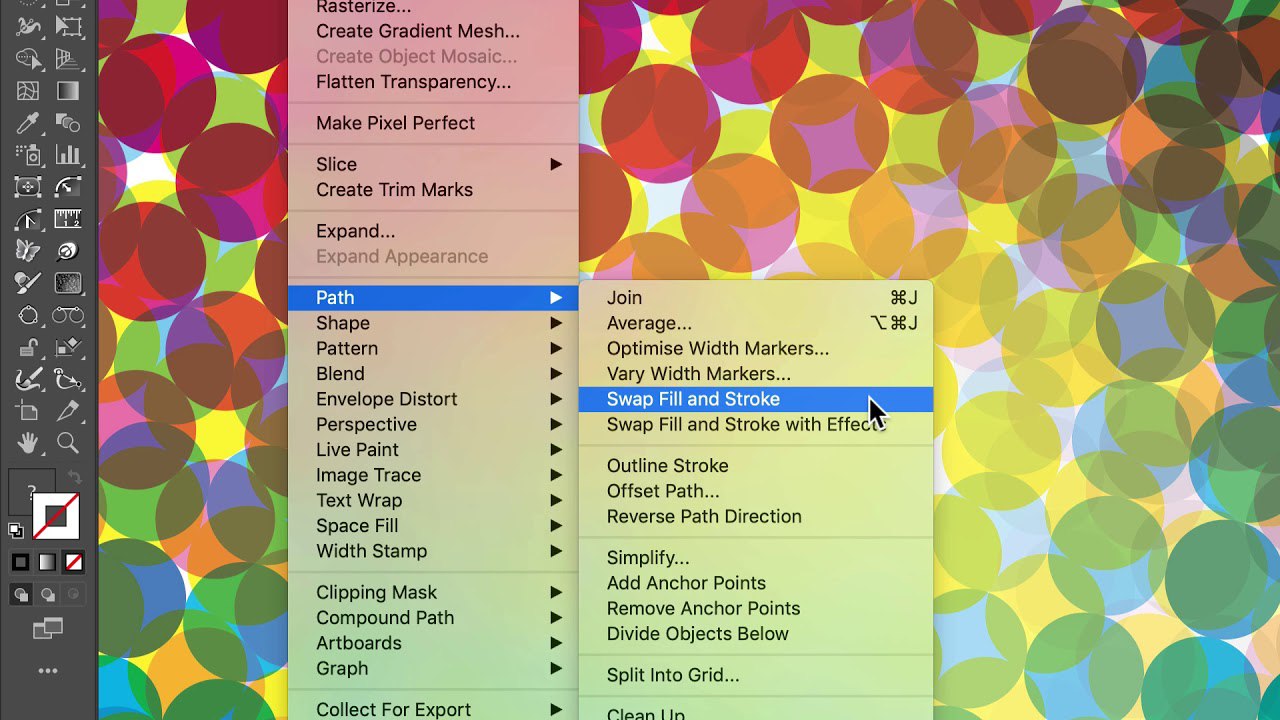Expand the Envelope Distort submenu arrow
1280x720 pixels.
pos(556,399)
